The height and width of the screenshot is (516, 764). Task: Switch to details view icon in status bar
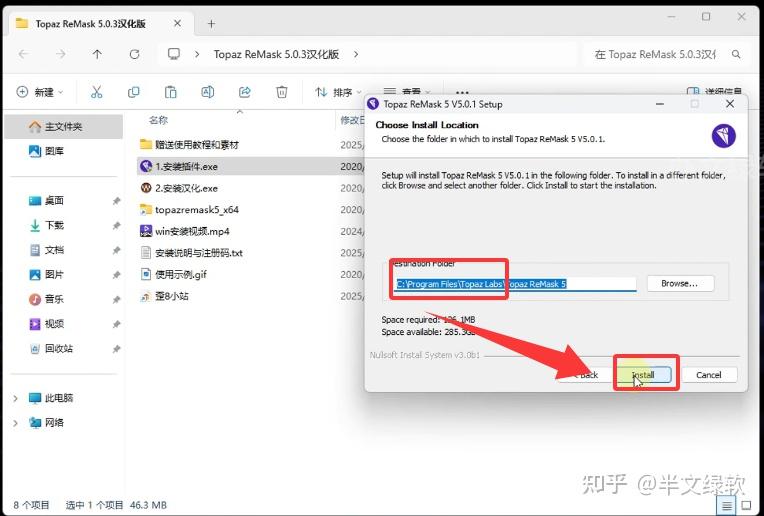pyautogui.click(x=726, y=506)
